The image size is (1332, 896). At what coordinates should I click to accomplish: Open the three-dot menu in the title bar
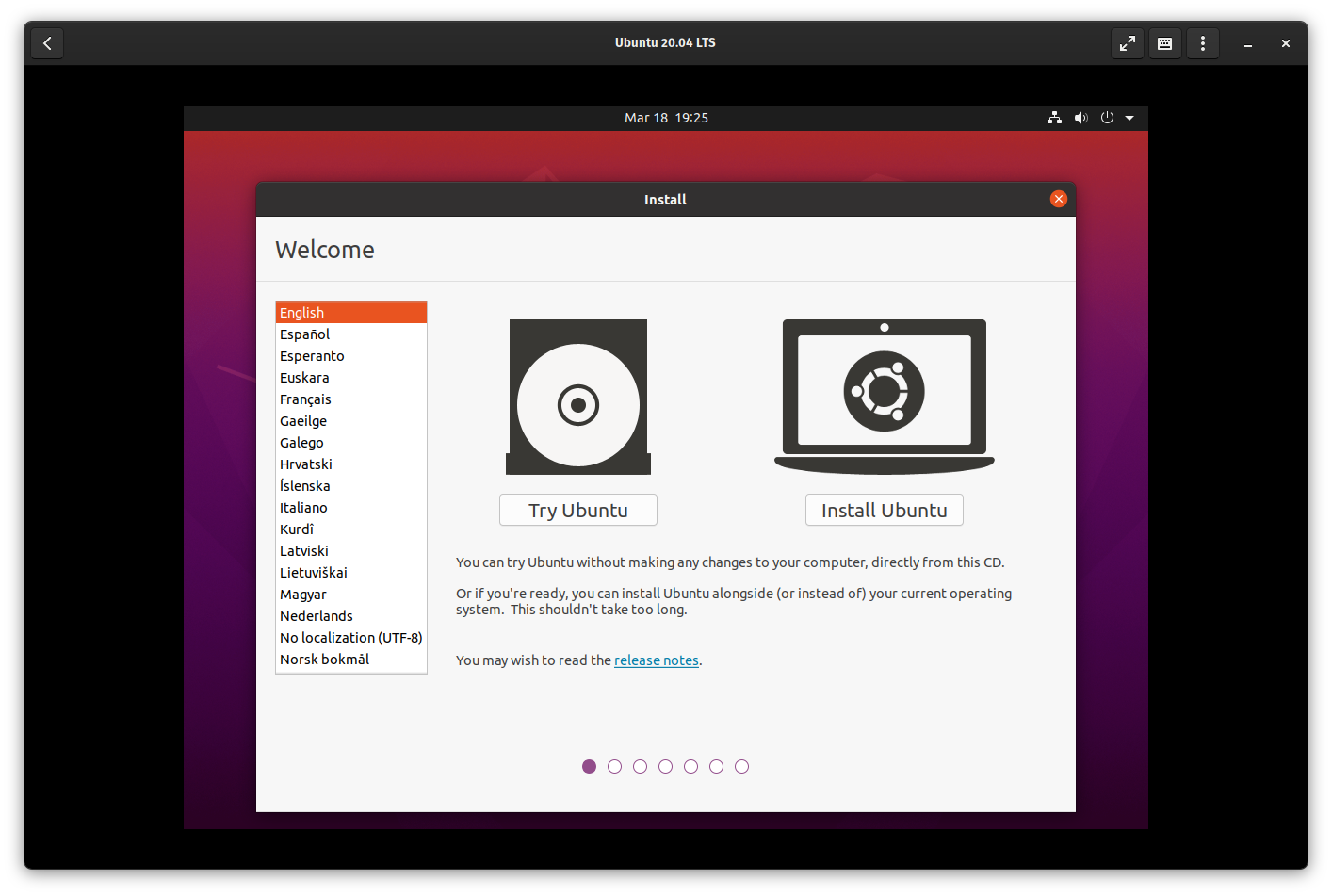coord(1202,42)
